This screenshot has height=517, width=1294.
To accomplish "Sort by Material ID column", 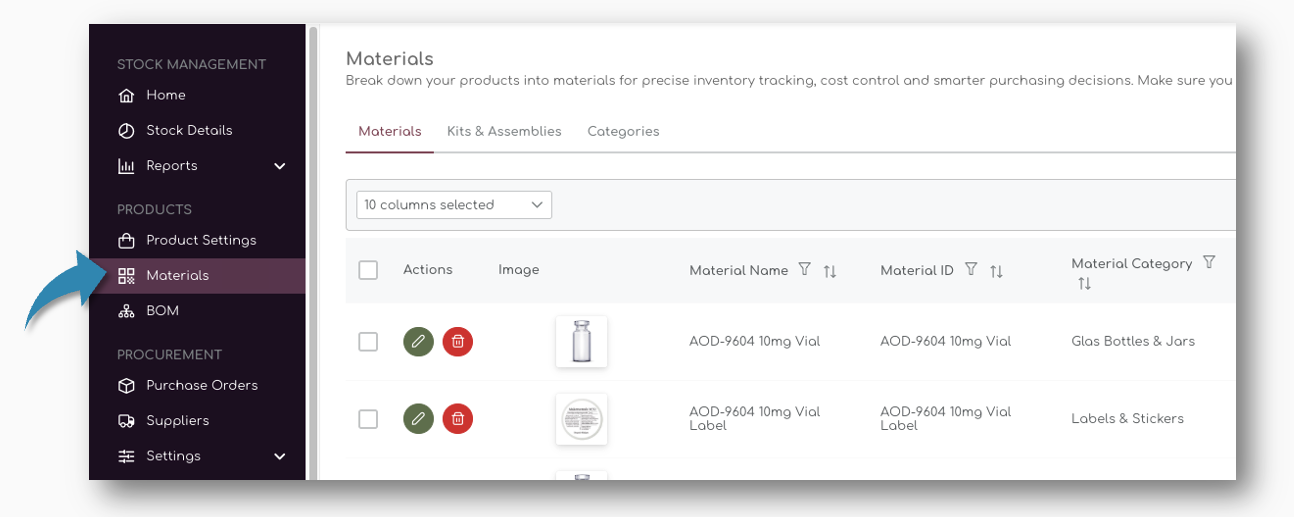I will (996, 271).
